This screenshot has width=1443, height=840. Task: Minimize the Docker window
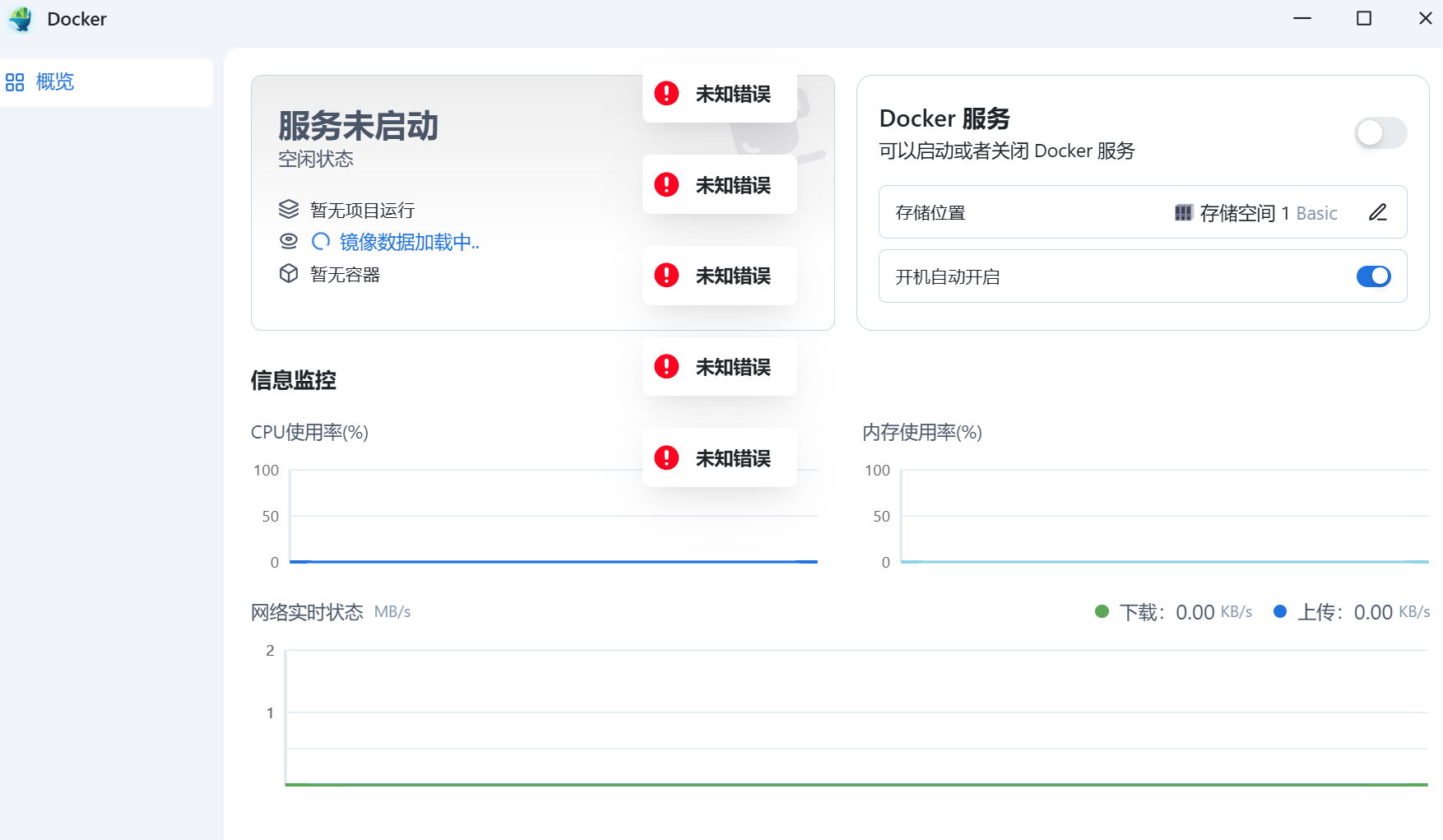(x=1302, y=18)
